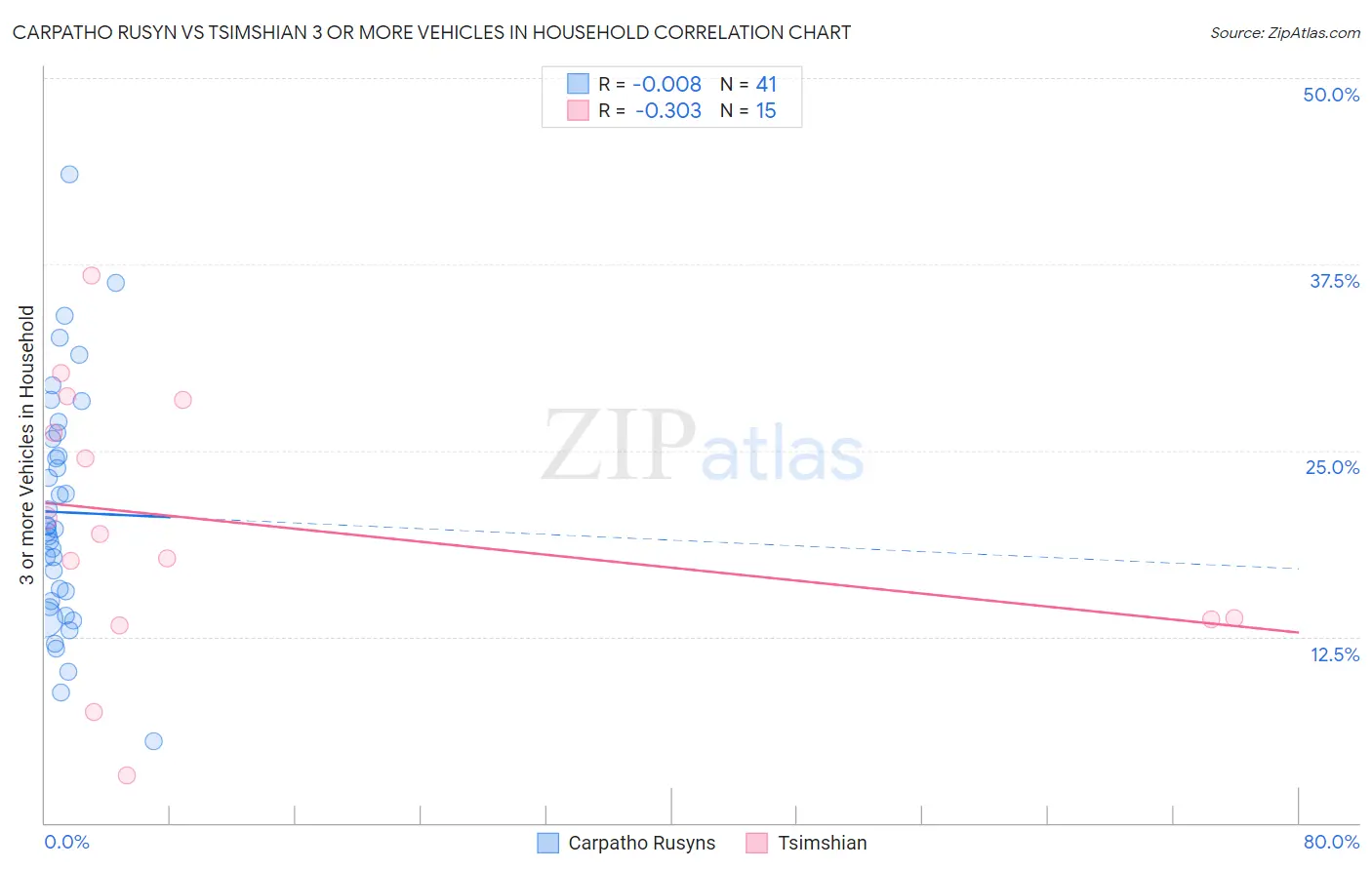This screenshot has height=870, width=1372.
Task: Click the N = 41 statistic text
Action: click(748, 84)
